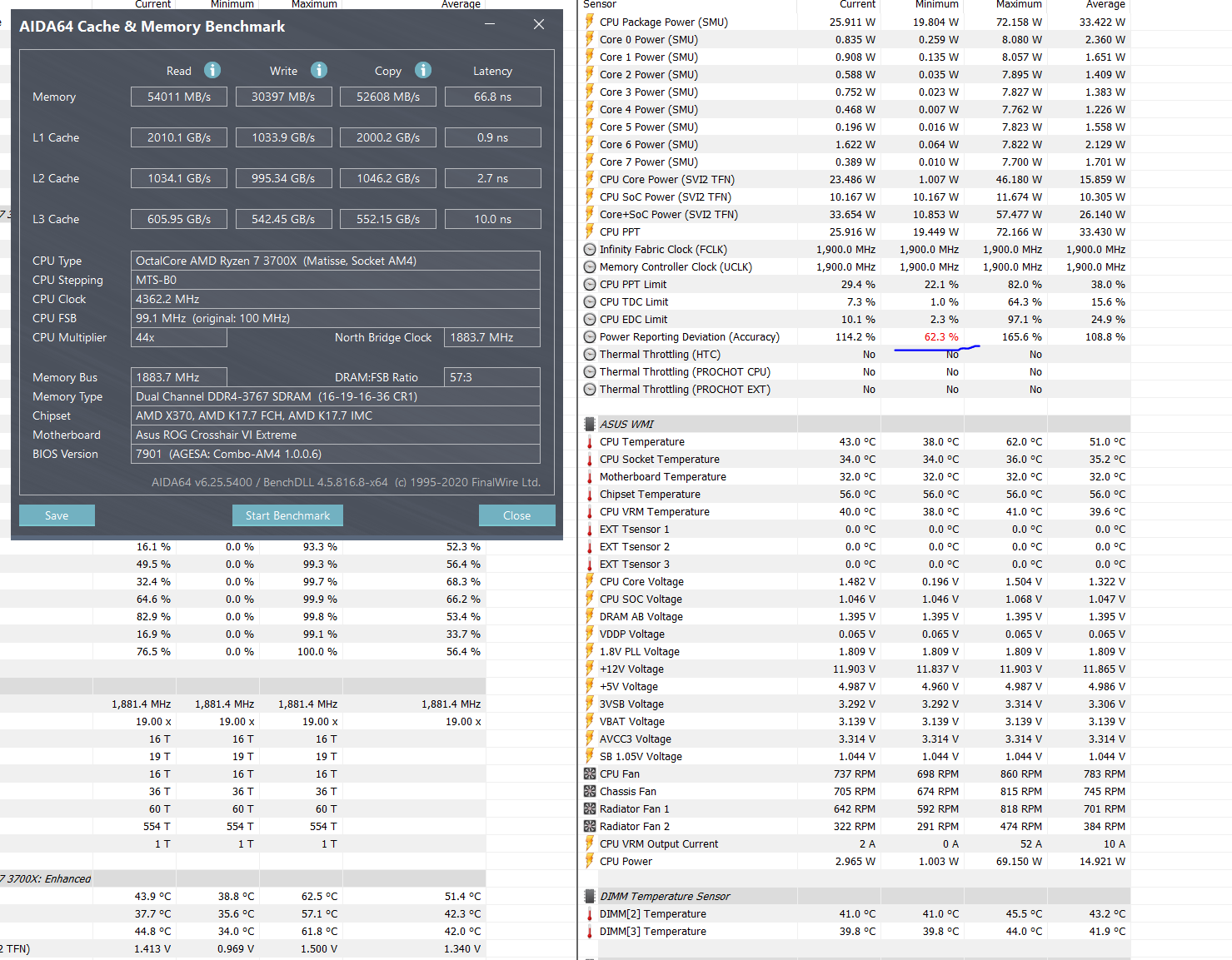Image resolution: width=1232 pixels, height=960 pixels.
Task: Select the DIMM[3] Temperature row label
Action: [x=653, y=931]
